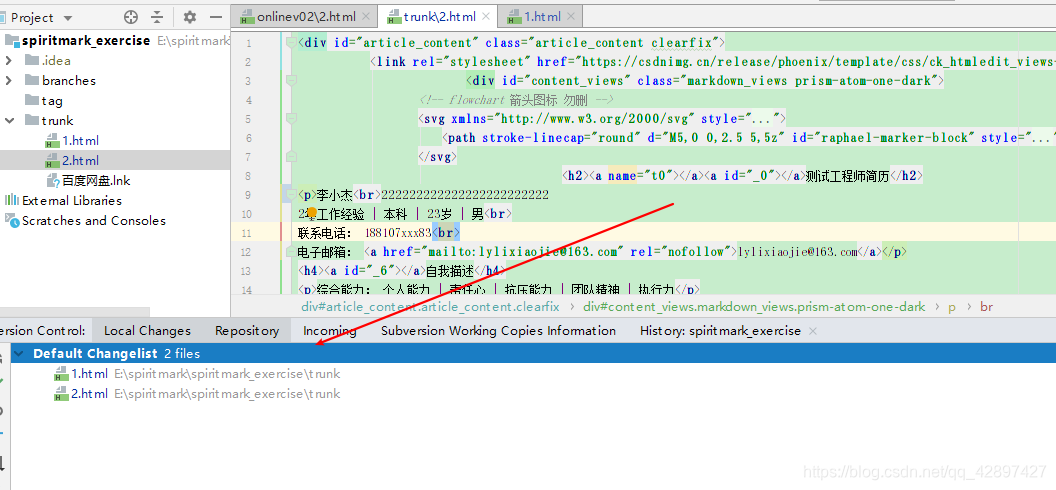Collapse the Default Changelist node
Viewport: 1056px width, 490px height.
[18, 353]
